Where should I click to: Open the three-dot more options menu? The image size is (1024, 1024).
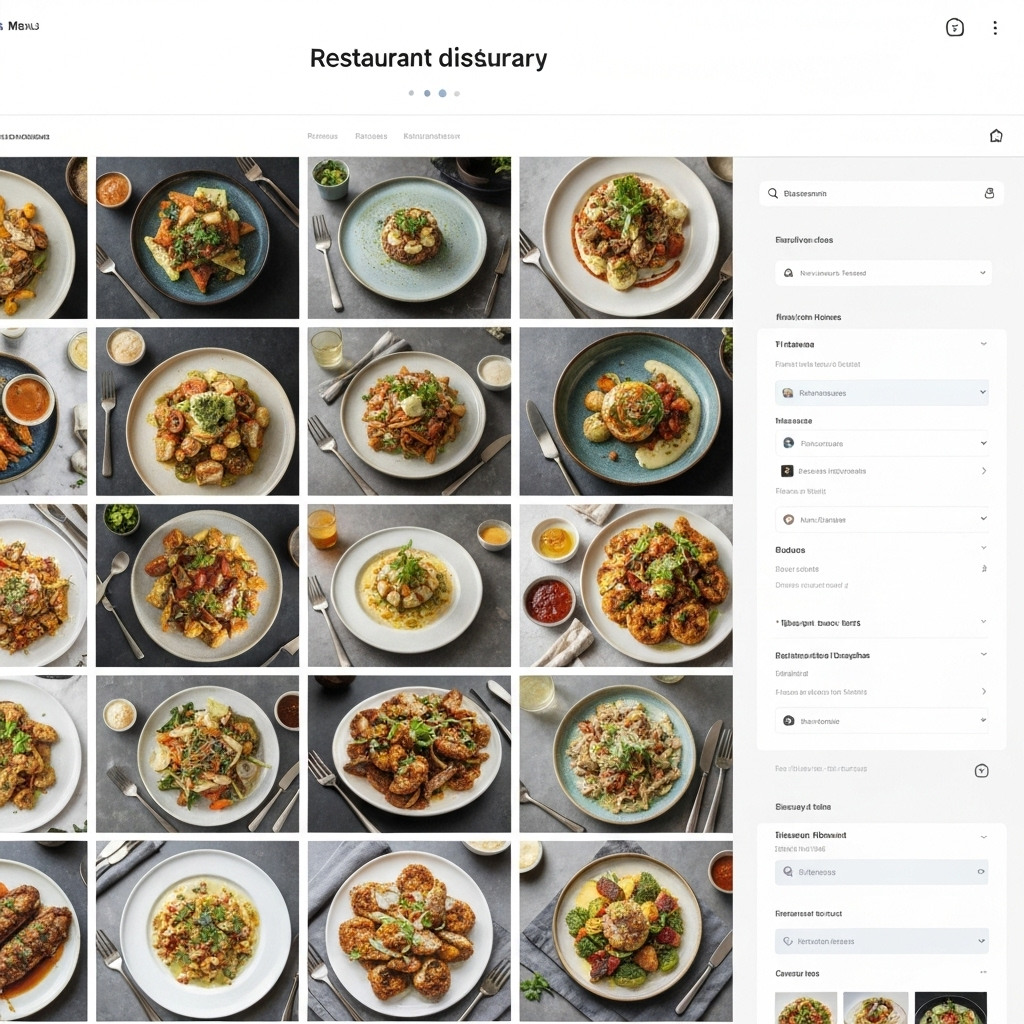(994, 28)
